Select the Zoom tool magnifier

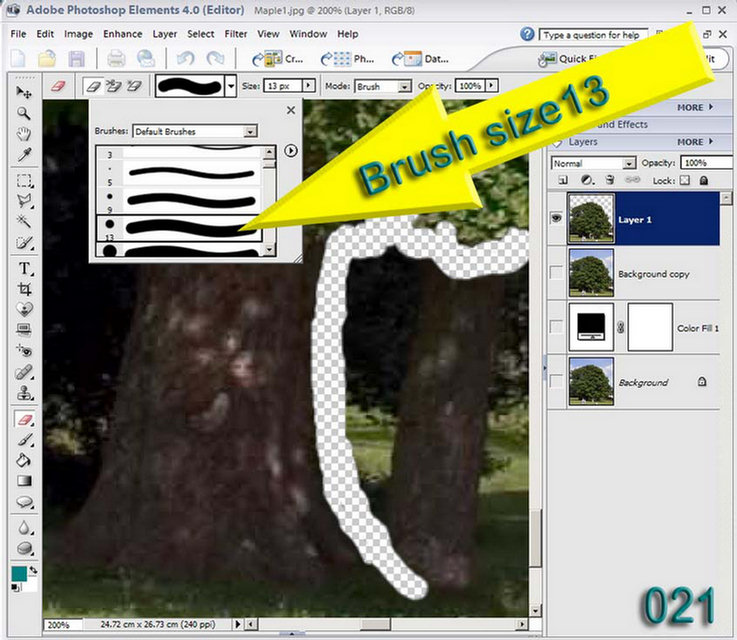point(24,113)
